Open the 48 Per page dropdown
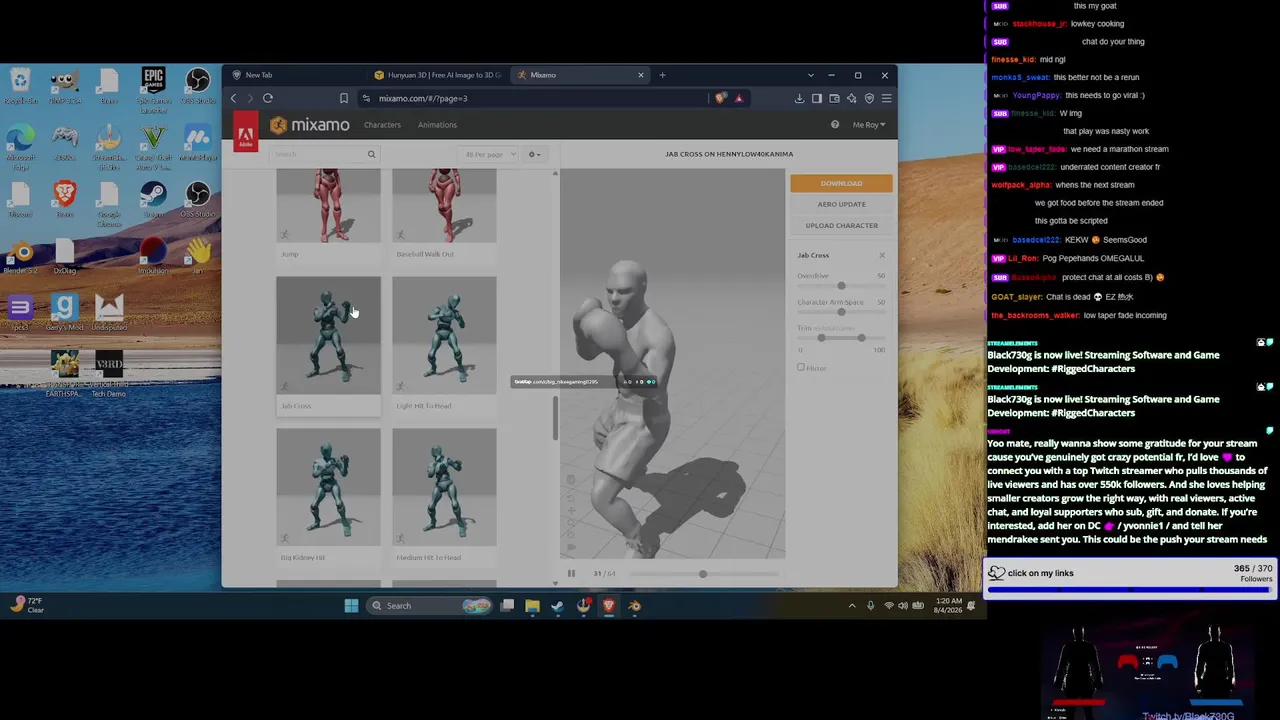 [490, 154]
